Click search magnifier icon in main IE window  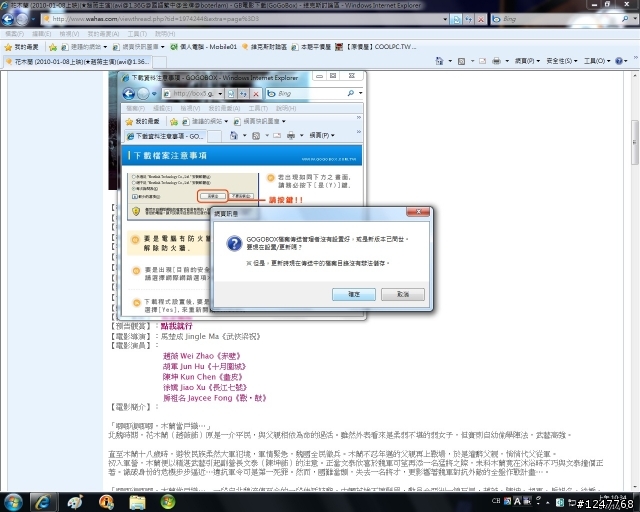[625, 19]
